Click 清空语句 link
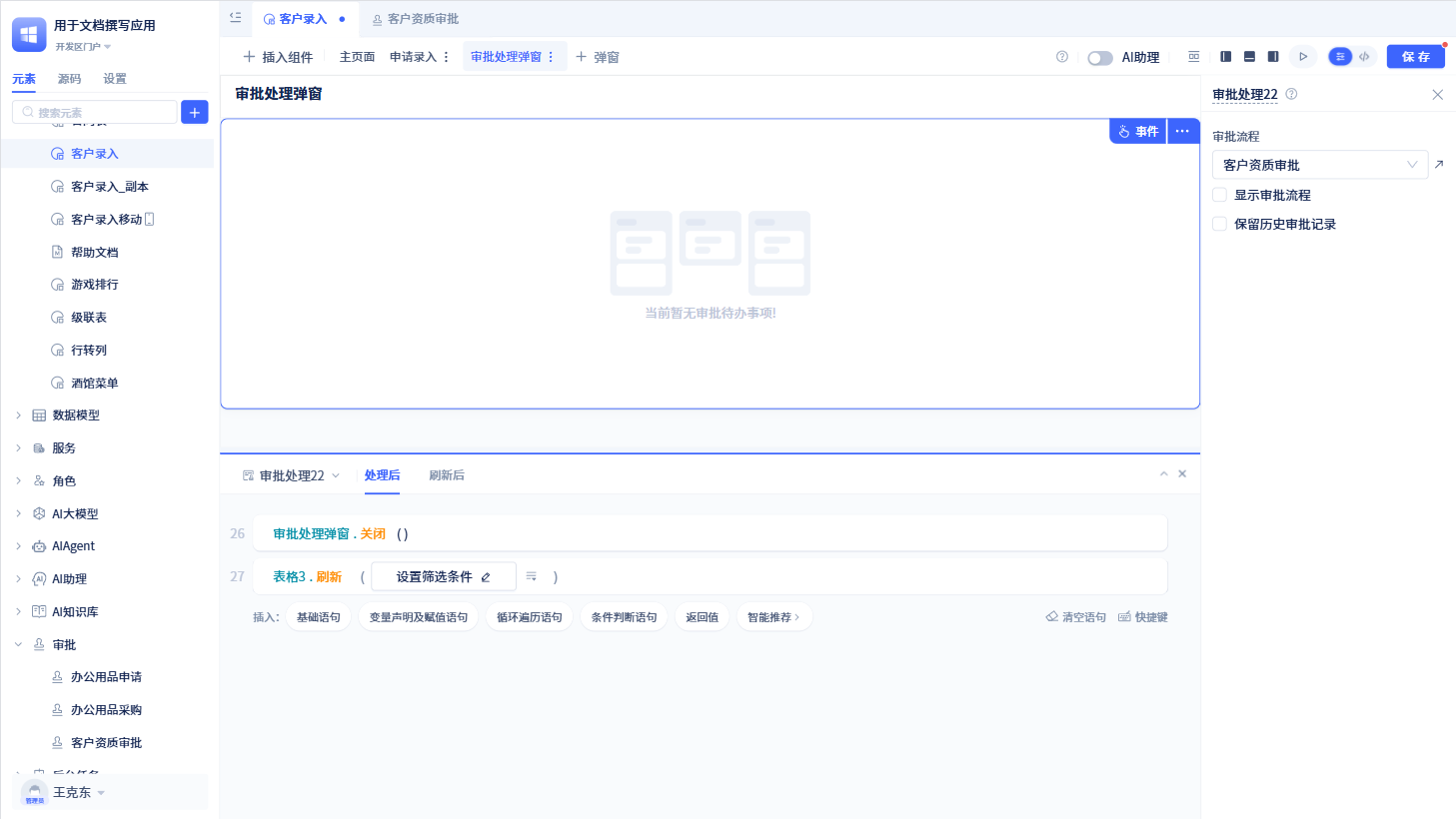The height and width of the screenshot is (819, 1456). point(1076,617)
